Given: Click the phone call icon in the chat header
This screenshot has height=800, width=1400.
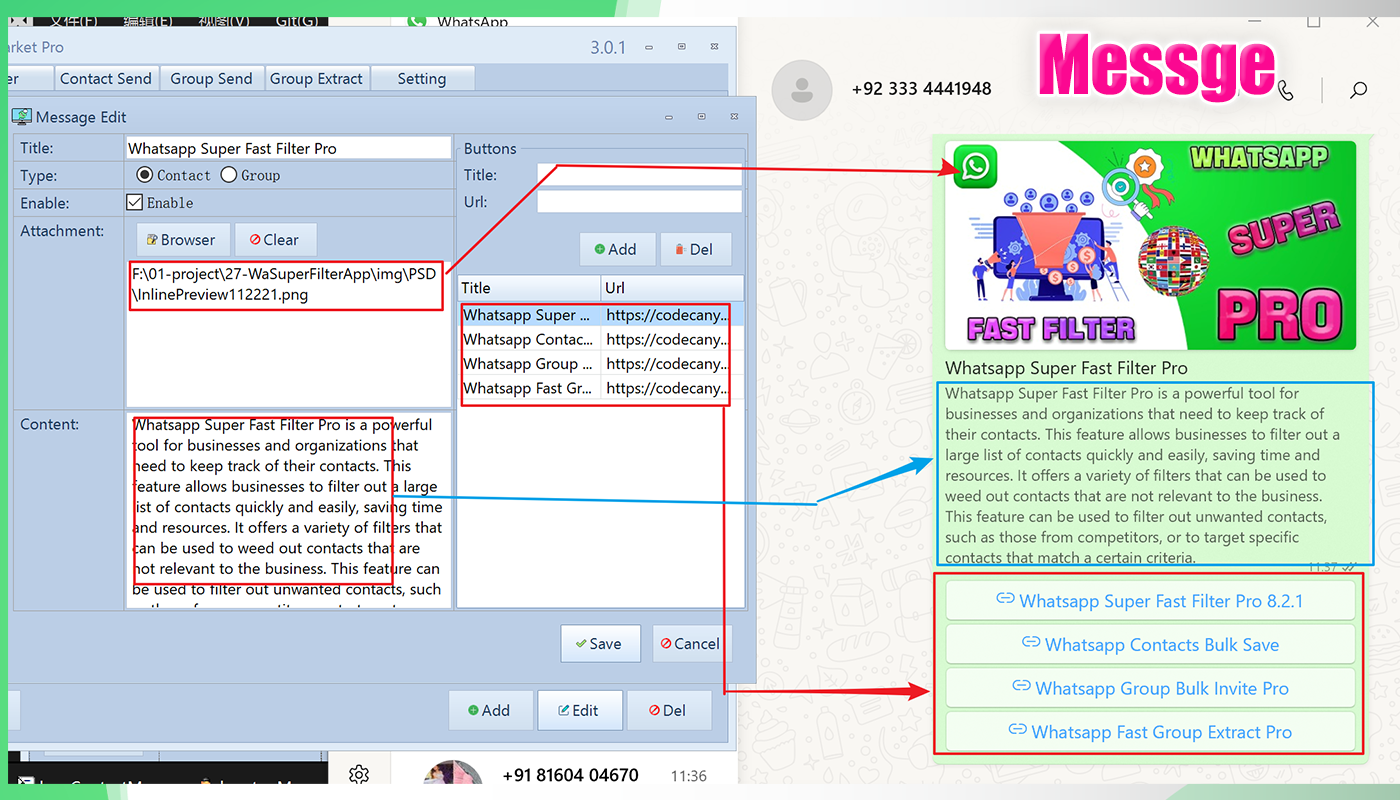Looking at the screenshot, I should pyautogui.click(x=1286, y=90).
